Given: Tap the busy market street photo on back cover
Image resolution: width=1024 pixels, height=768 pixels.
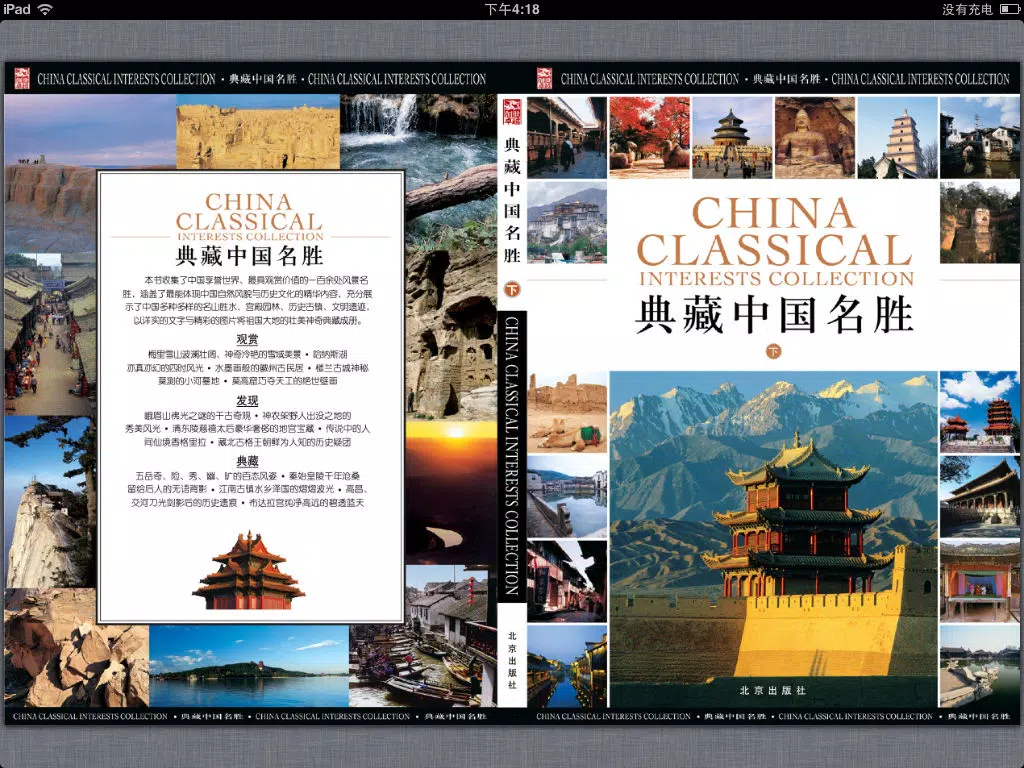Looking at the screenshot, I should click(50, 334).
